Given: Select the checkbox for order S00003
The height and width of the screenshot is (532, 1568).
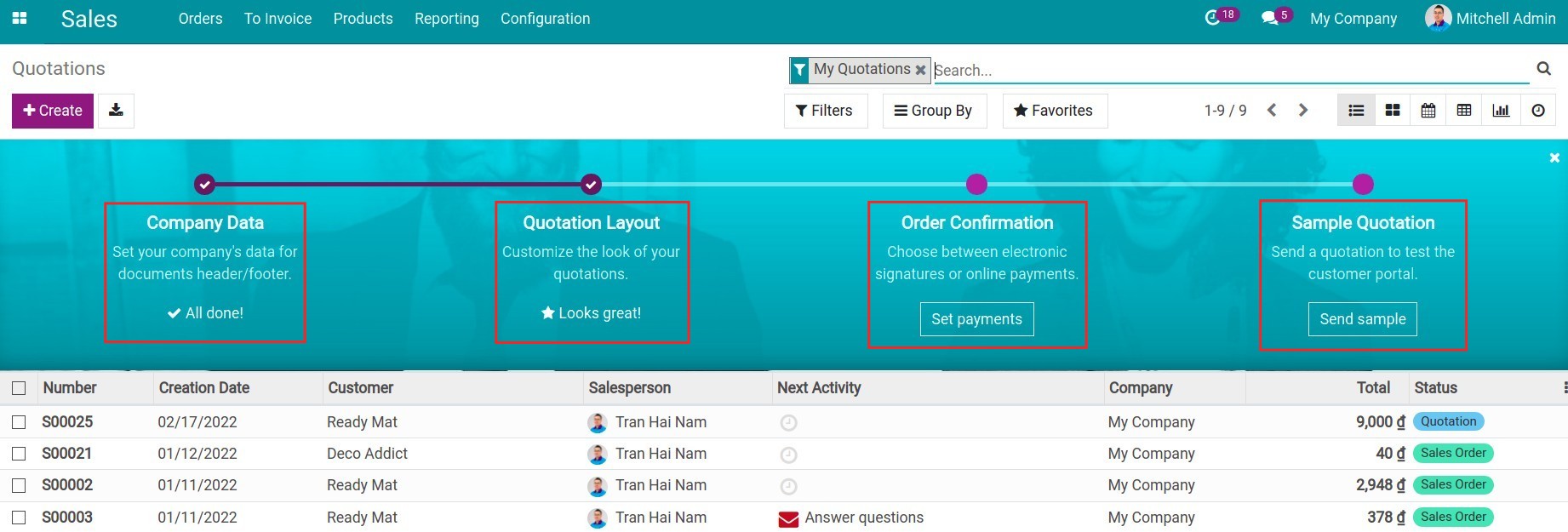Looking at the screenshot, I should (x=19, y=518).
